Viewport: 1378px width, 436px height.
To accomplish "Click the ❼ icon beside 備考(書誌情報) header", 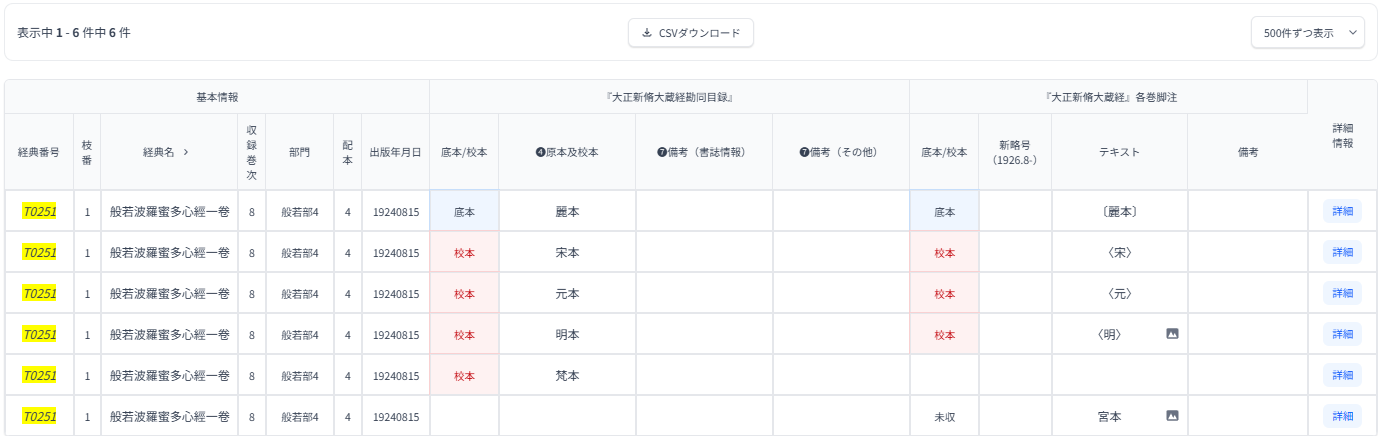I will click(662, 152).
